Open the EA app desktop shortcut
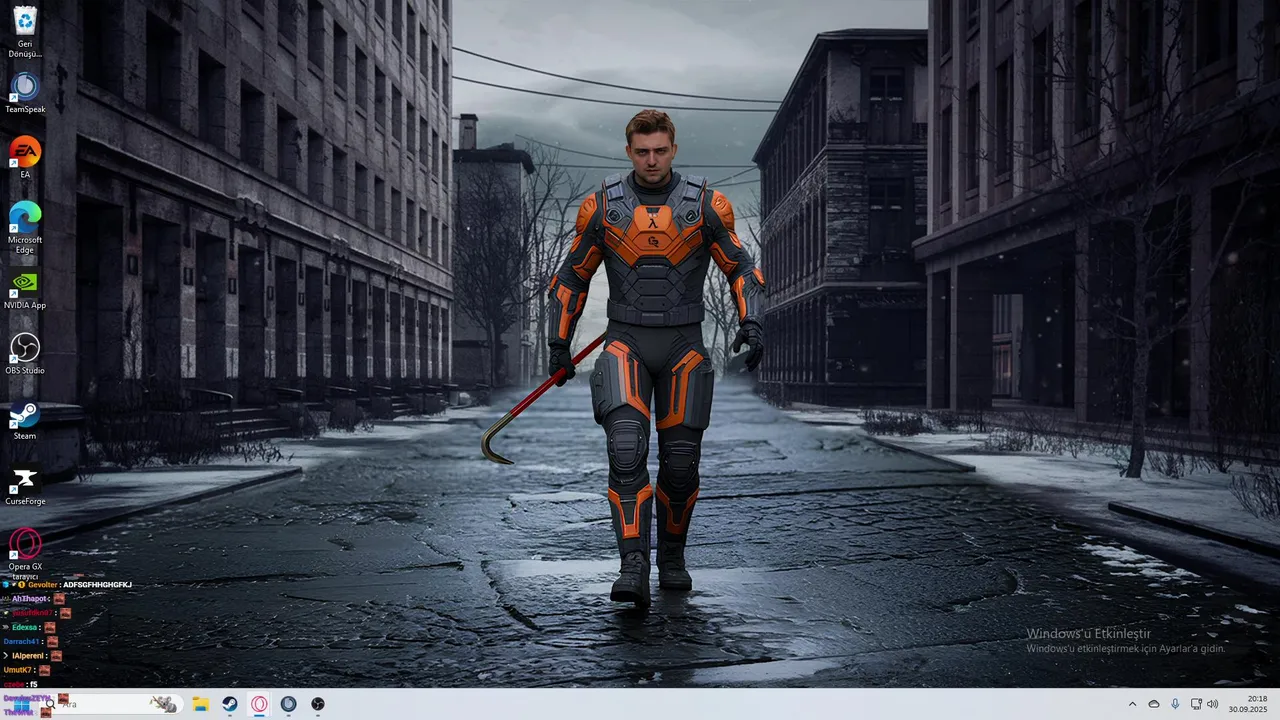 coord(25,158)
